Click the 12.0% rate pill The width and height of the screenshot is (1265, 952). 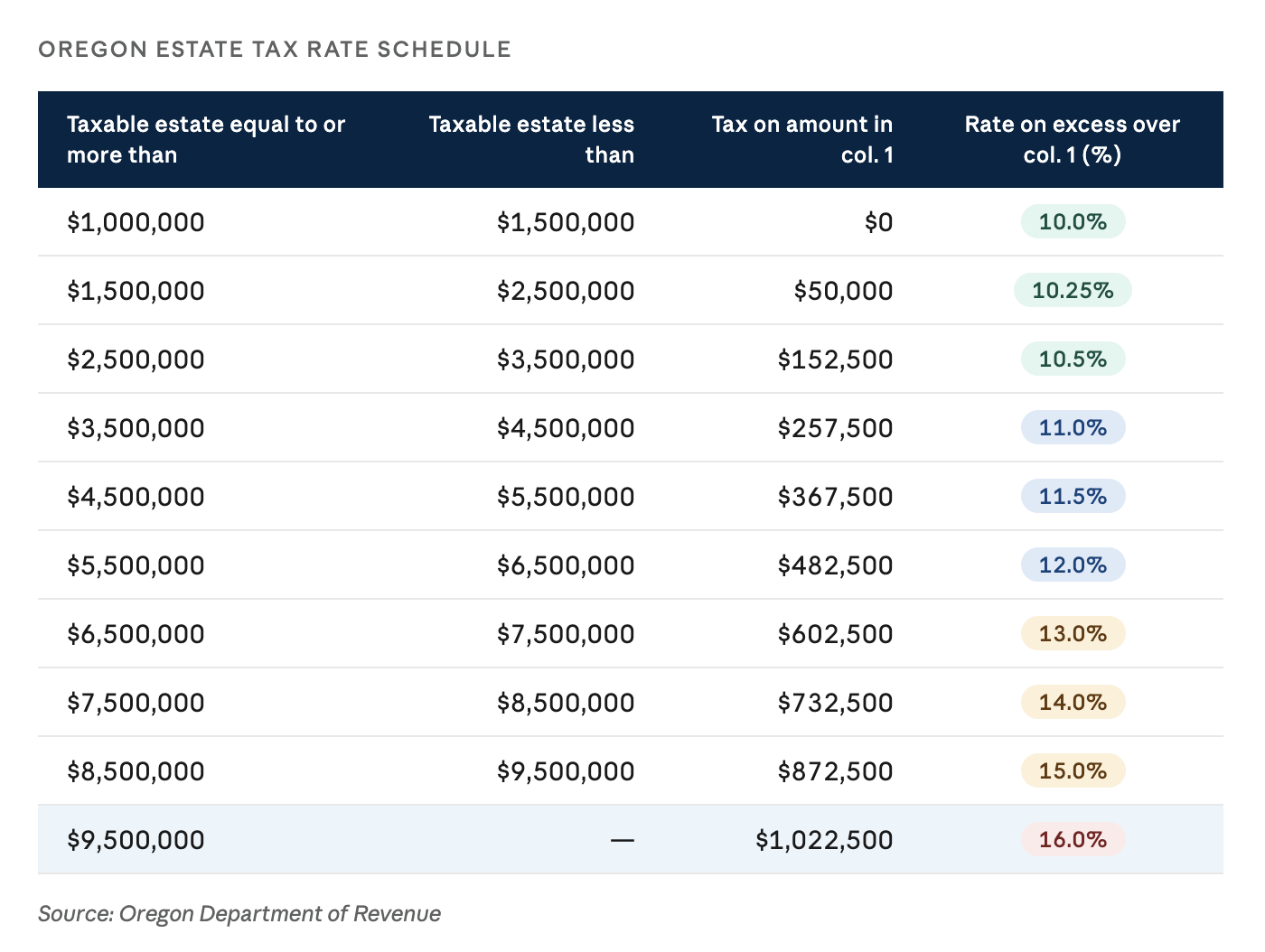(1073, 565)
